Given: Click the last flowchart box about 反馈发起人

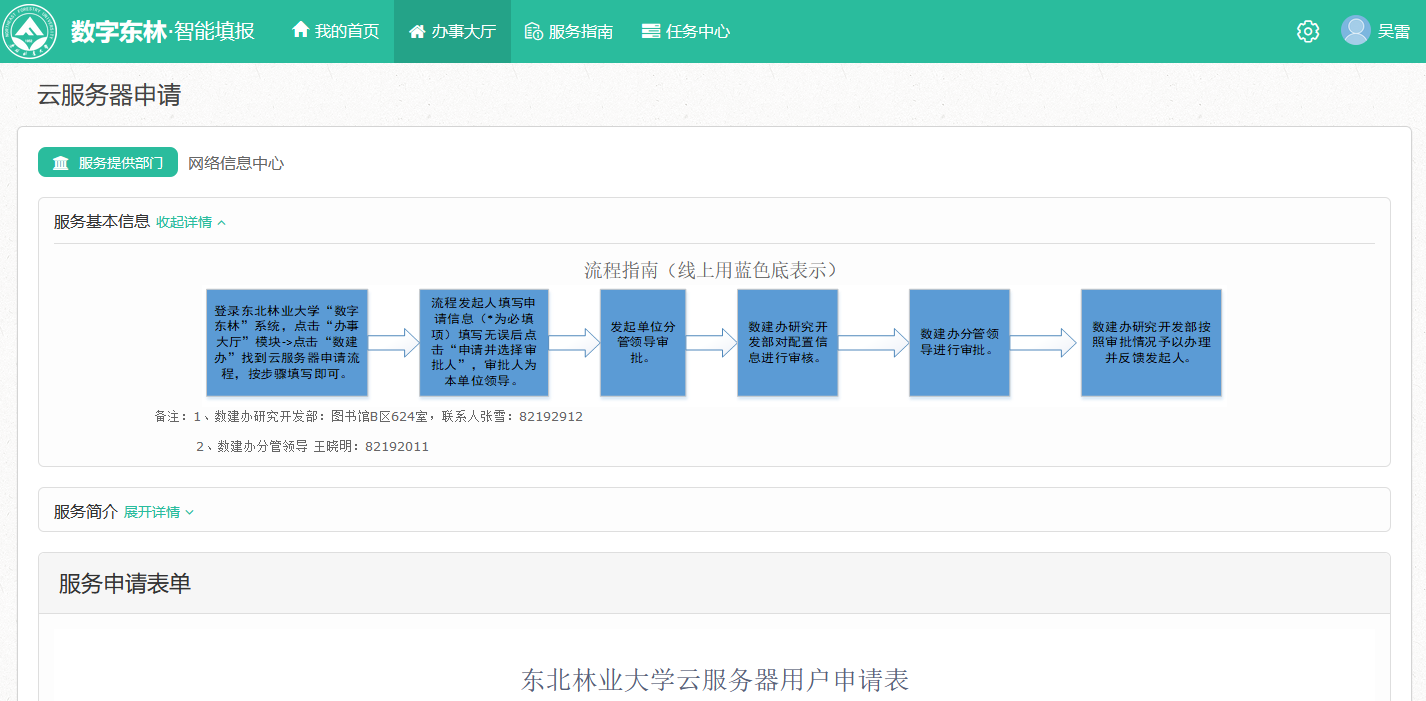Looking at the screenshot, I should tap(1151, 343).
